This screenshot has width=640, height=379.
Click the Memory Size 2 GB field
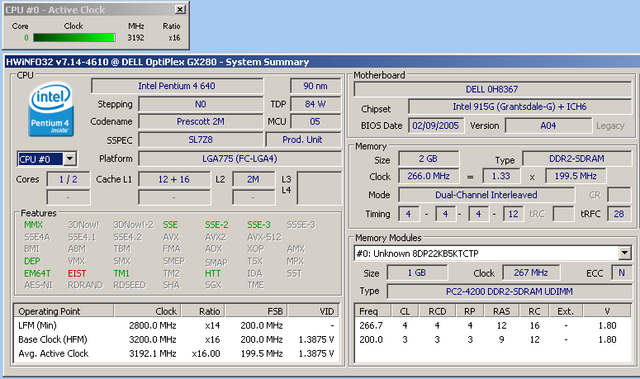pos(428,159)
